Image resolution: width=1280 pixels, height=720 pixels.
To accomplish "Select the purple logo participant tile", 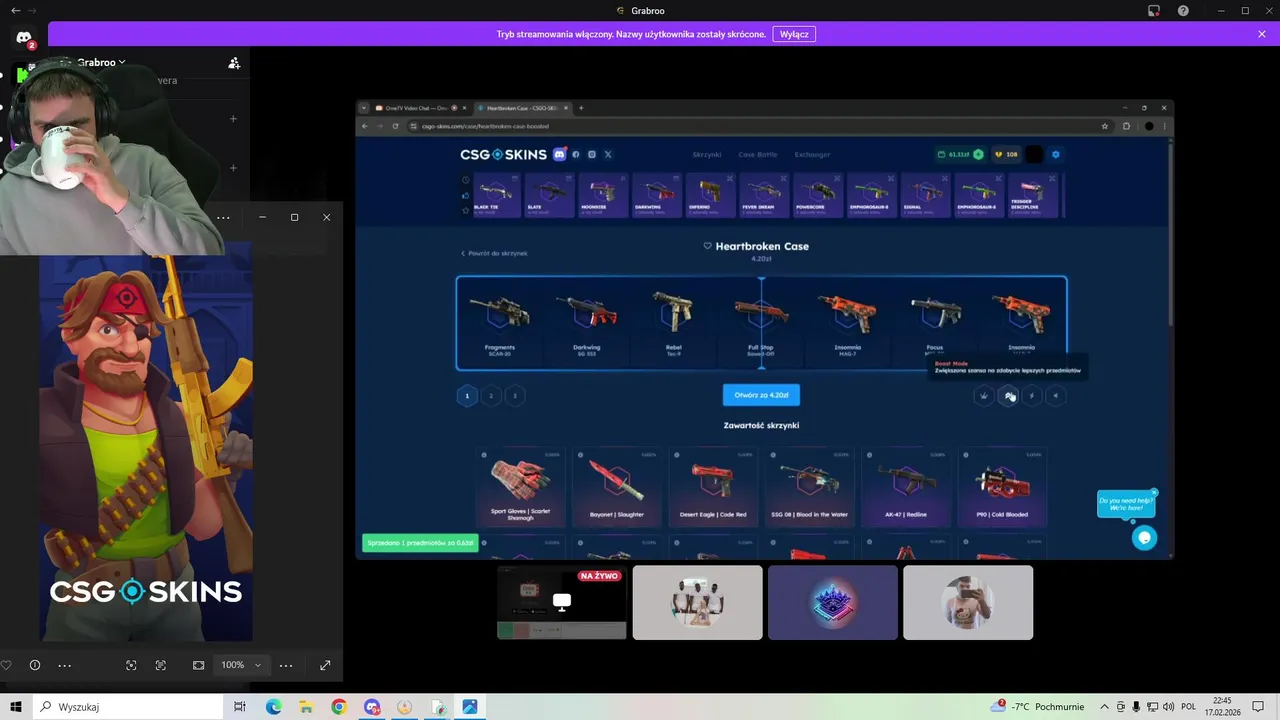I will (832, 603).
